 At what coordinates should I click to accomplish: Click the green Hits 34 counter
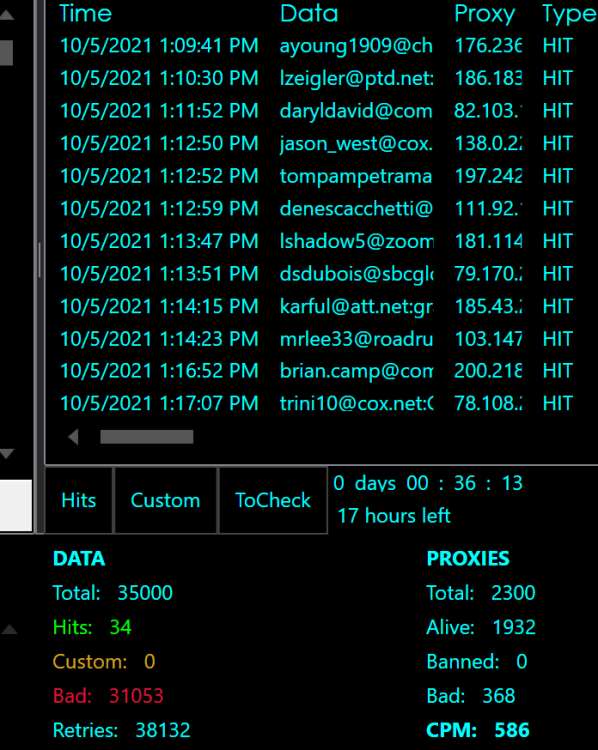pyautogui.click(x=92, y=627)
